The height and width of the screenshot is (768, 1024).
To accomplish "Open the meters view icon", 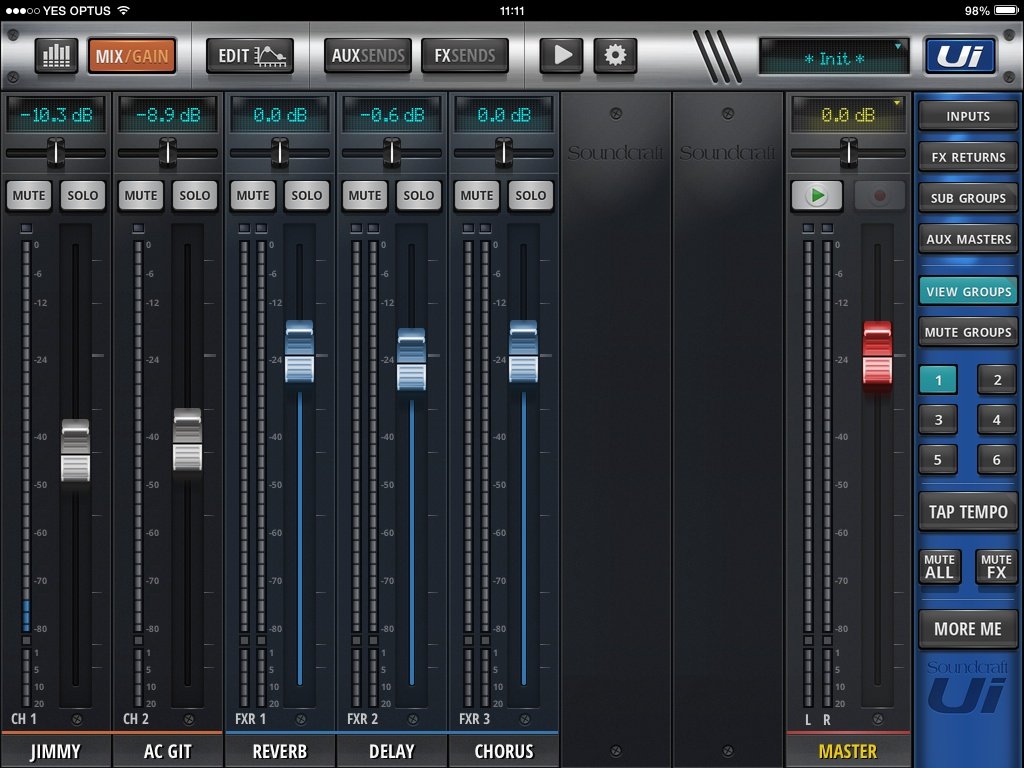I will pos(56,56).
